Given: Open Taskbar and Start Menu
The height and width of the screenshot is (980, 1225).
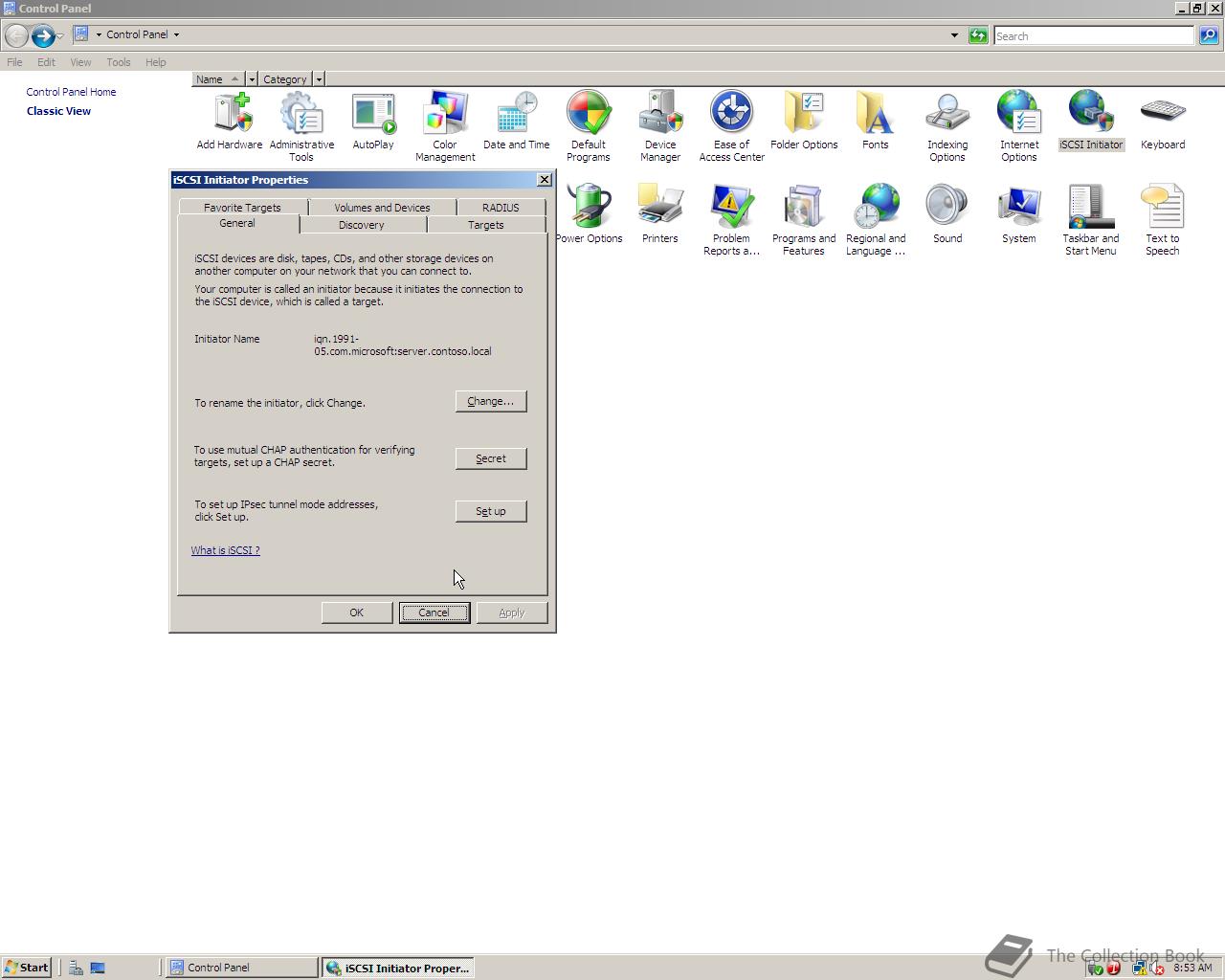Looking at the screenshot, I should (1091, 219).
